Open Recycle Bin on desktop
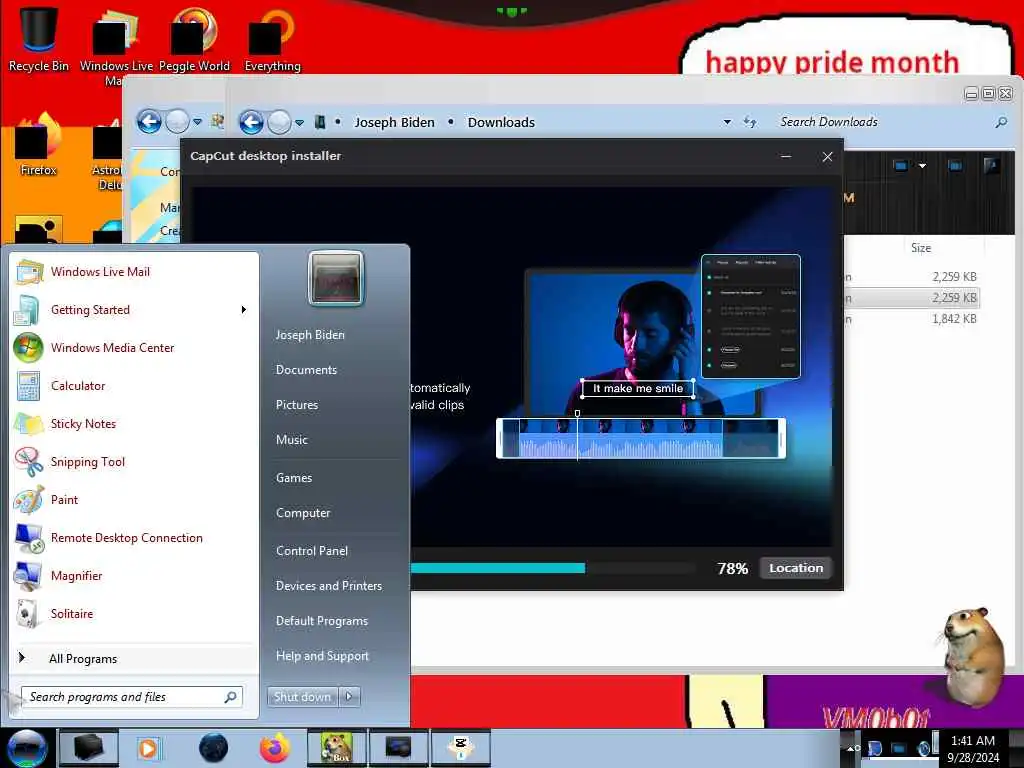The image size is (1024, 768). coord(39,38)
